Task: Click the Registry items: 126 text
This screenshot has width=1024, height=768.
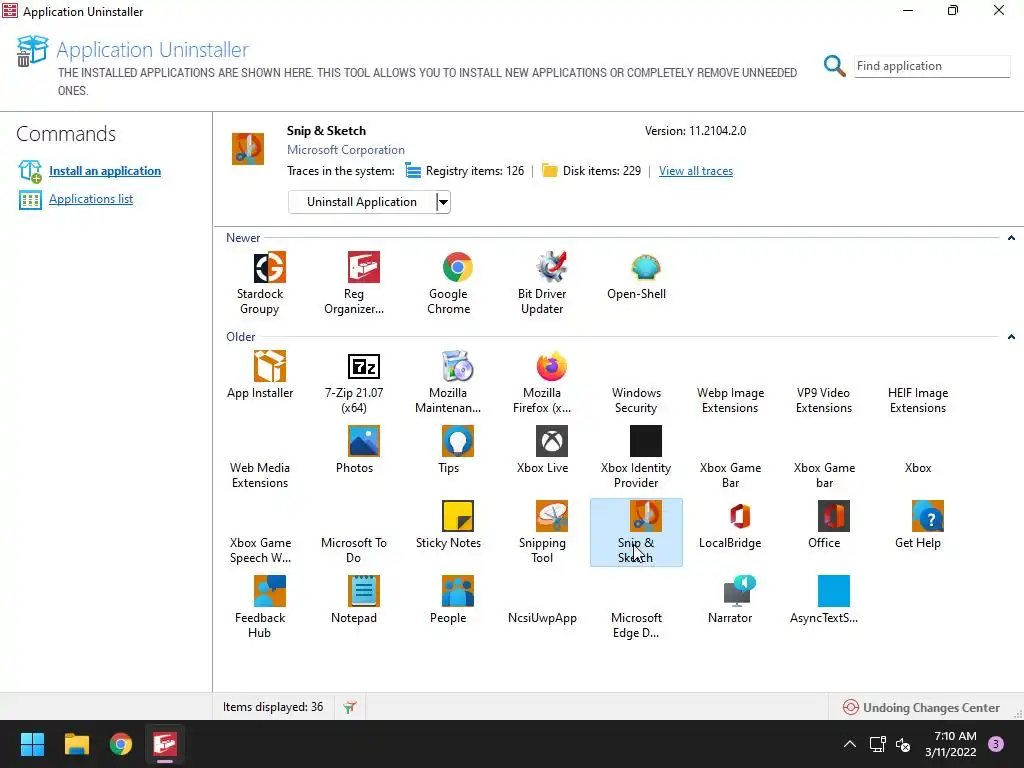Action: click(475, 171)
